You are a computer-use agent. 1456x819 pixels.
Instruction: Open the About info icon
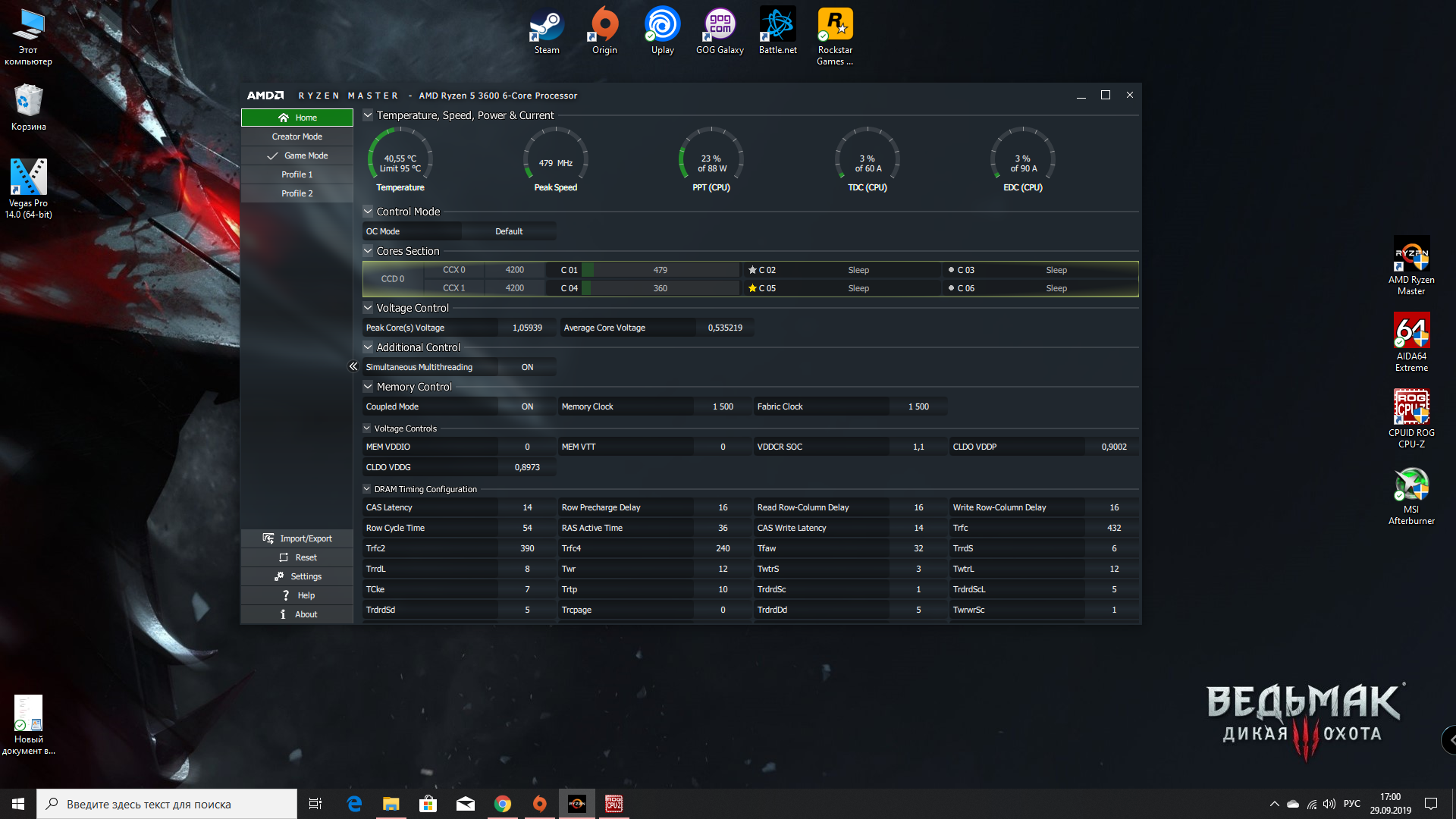pyautogui.click(x=283, y=614)
